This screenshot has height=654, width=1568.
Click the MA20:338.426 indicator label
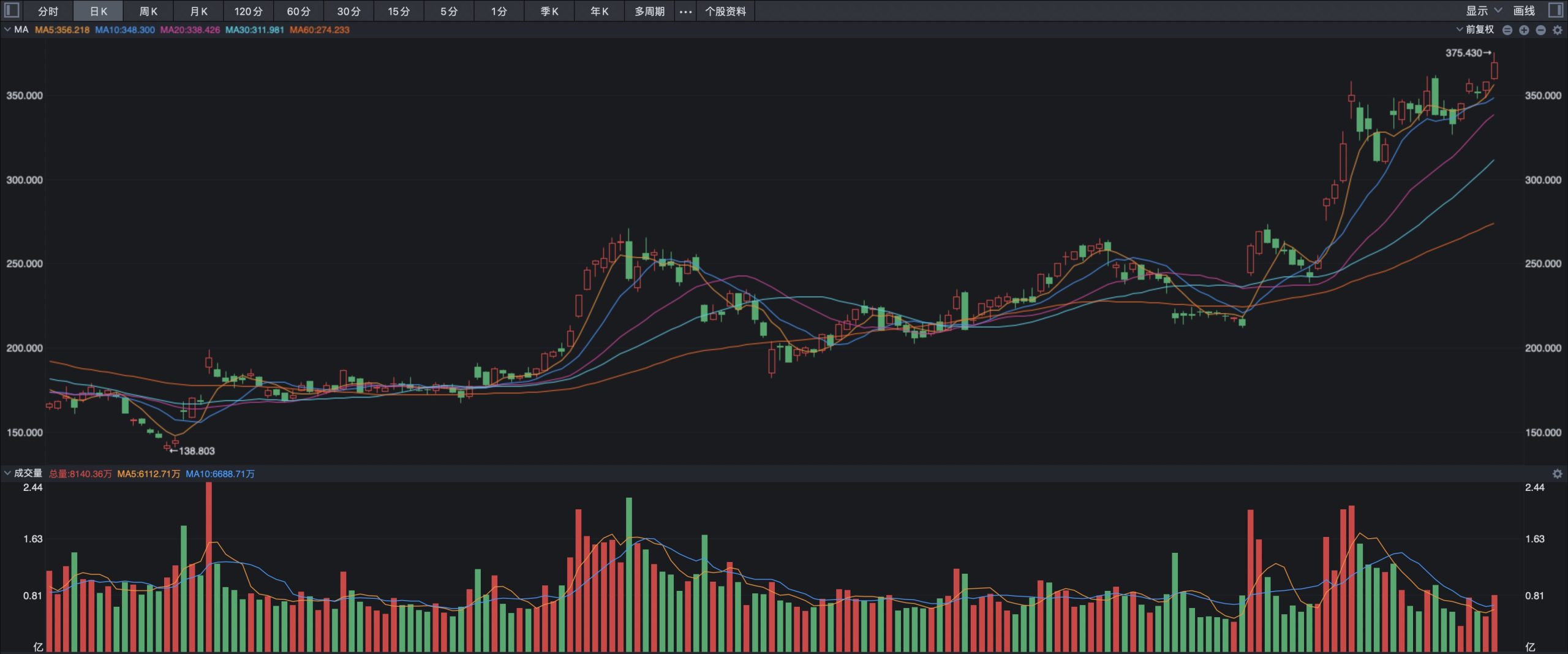click(190, 29)
